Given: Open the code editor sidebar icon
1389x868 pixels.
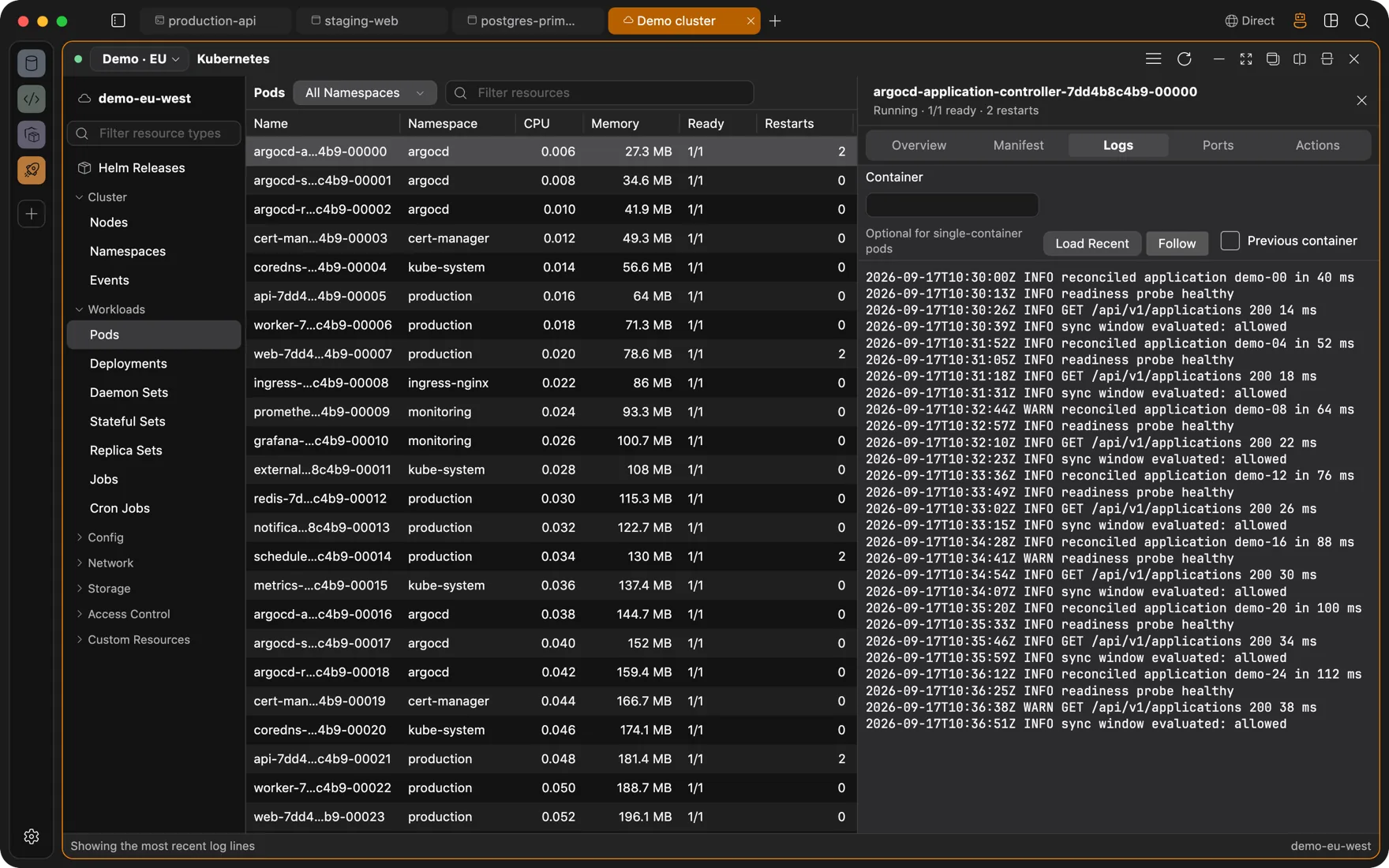Looking at the screenshot, I should (32, 99).
